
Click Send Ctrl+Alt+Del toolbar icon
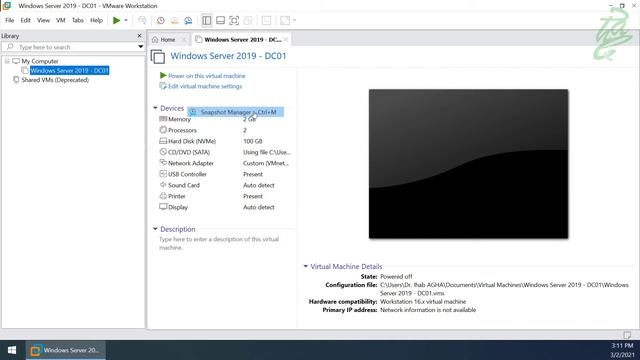[x=142, y=20]
